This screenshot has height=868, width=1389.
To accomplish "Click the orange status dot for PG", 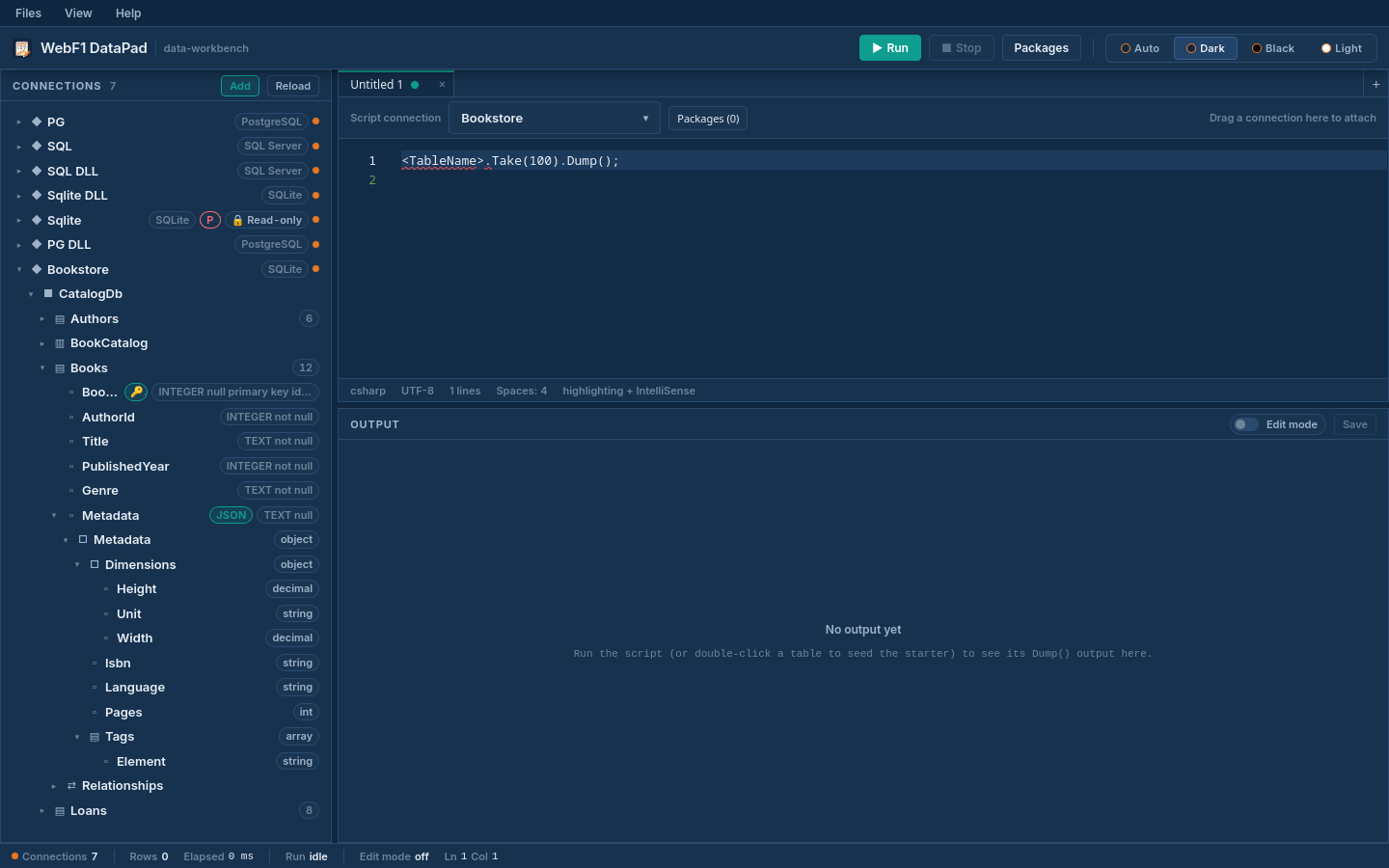I will coord(315,122).
